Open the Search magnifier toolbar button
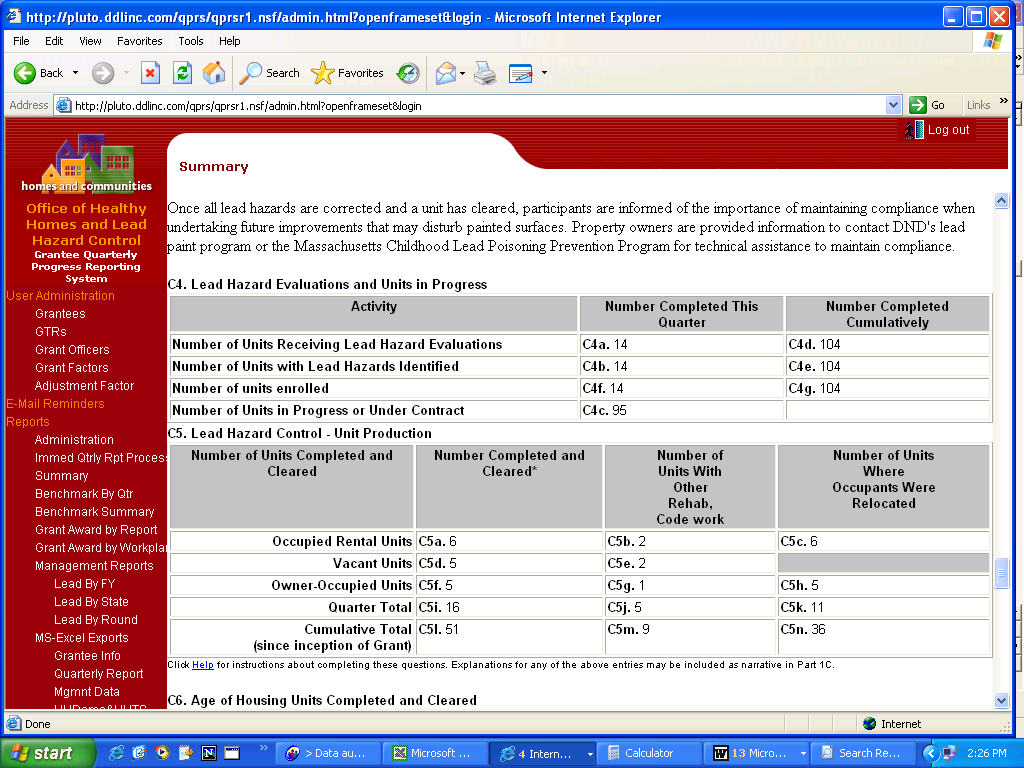 coord(269,73)
